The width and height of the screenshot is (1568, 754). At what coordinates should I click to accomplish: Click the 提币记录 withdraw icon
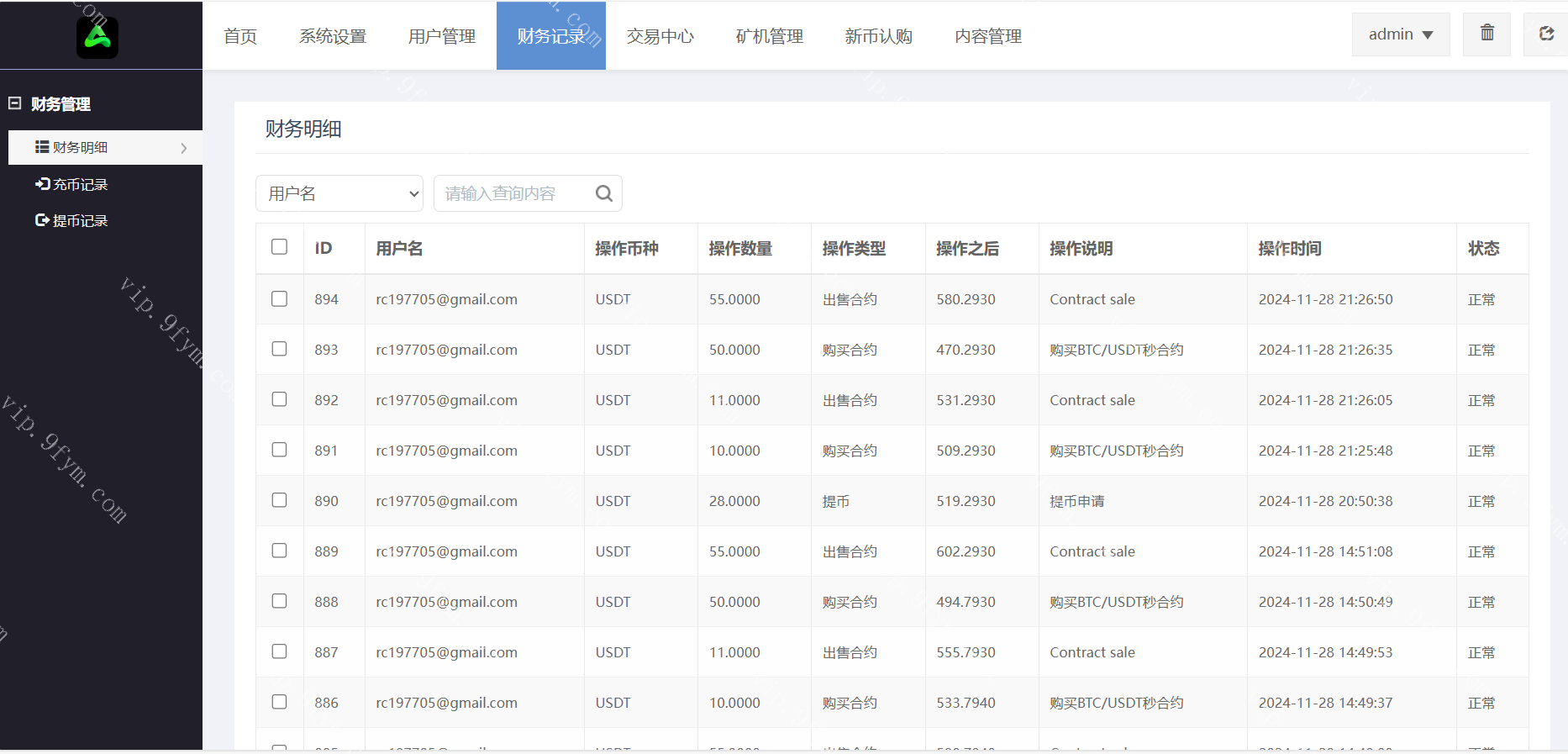click(42, 220)
